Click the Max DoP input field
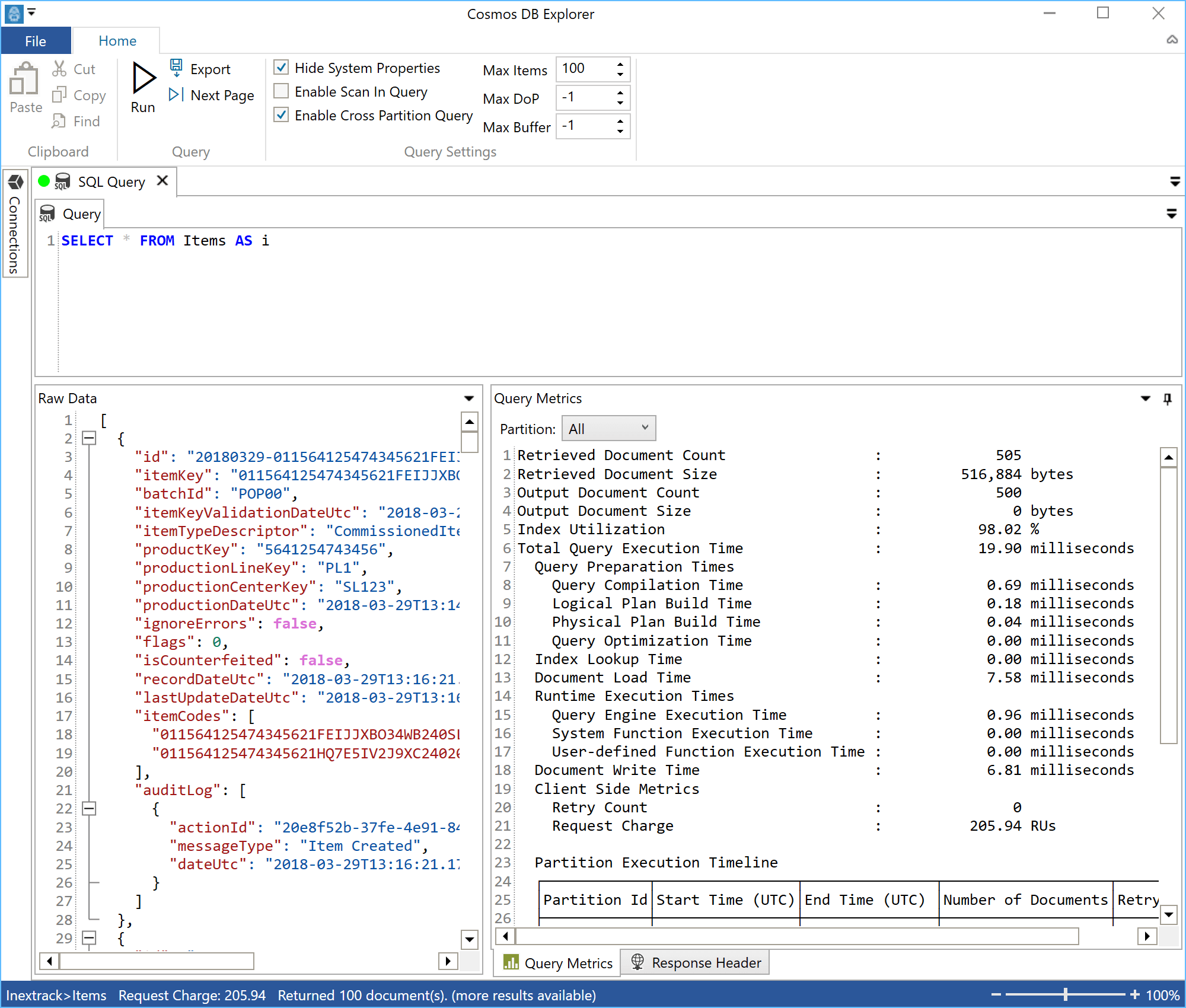Screen dimensions: 1186x1008 (x=585, y=97)
